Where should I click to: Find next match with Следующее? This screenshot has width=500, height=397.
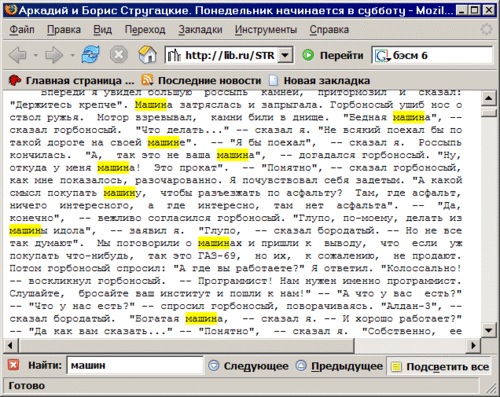[x=248, y=366]
